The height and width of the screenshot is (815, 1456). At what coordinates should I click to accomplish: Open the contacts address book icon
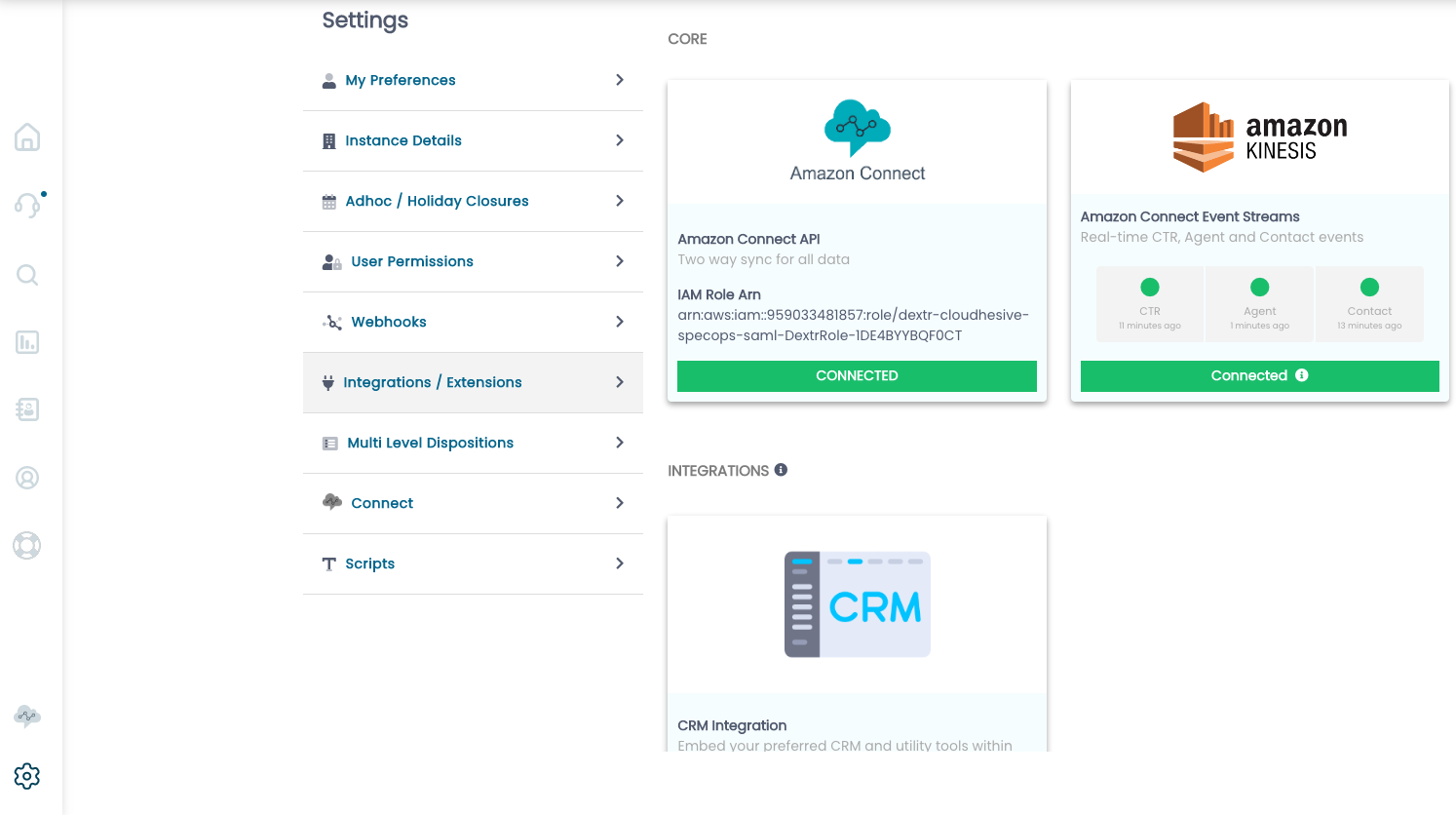pyautogui.click(x=27, y=409)
